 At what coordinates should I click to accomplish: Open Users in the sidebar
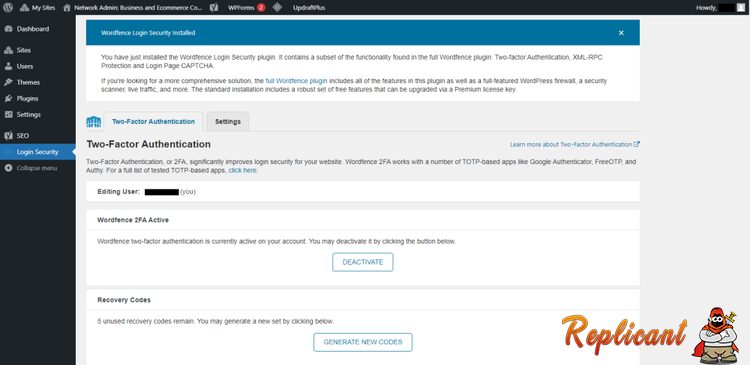click(x=38, y=66)
